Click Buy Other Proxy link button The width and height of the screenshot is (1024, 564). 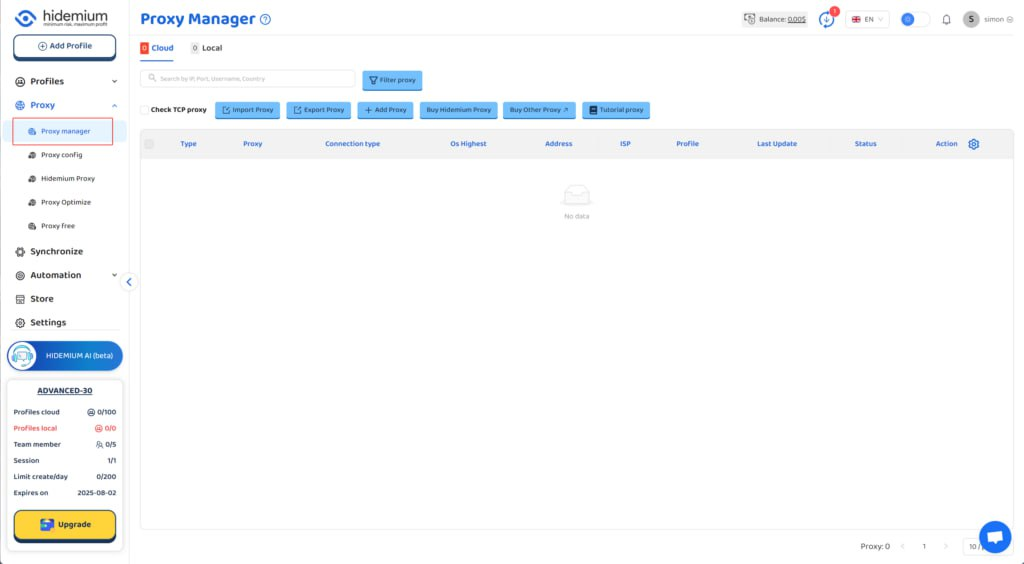(539, 110)
